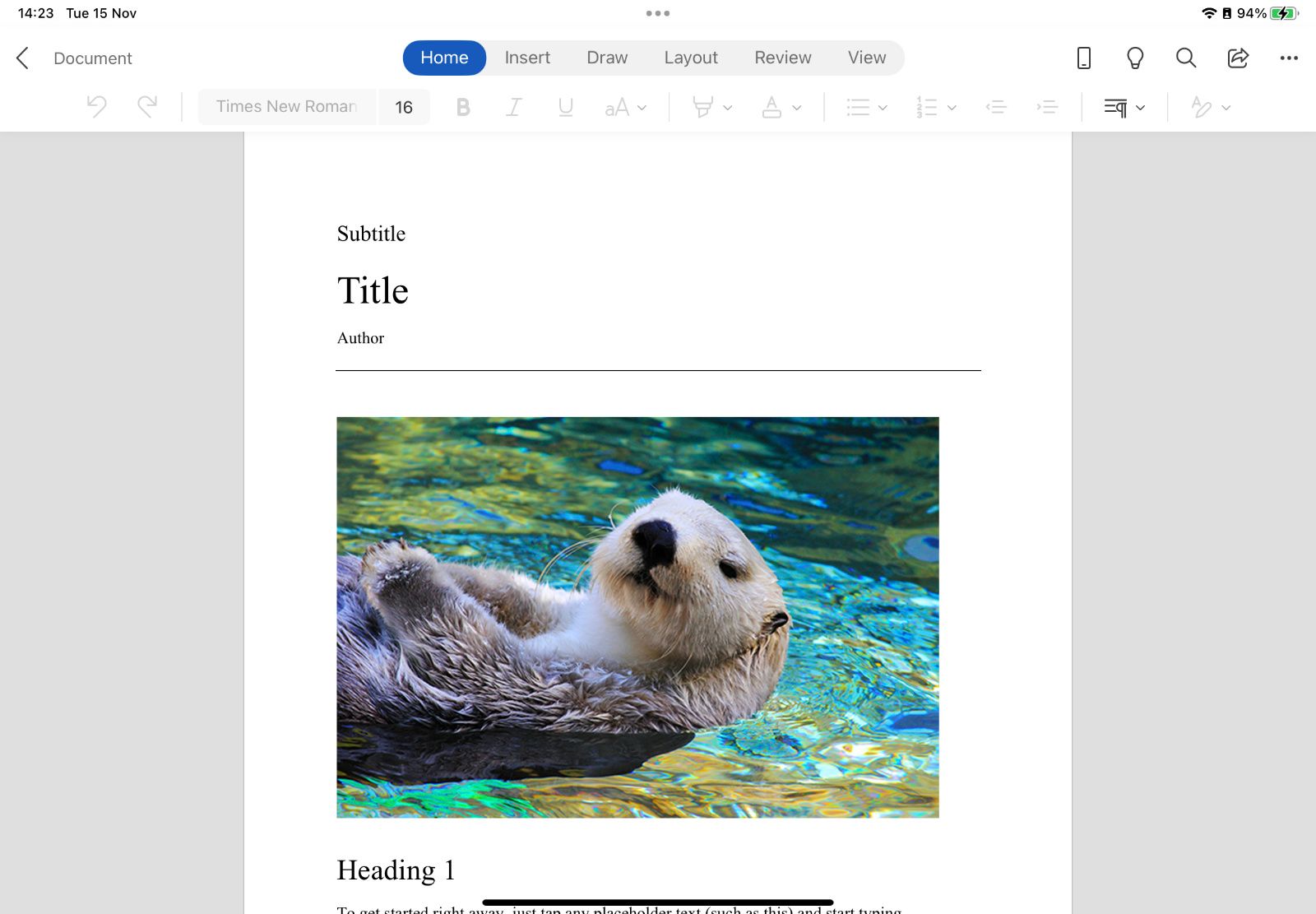Toggle Underline formatting

(565, 106)
